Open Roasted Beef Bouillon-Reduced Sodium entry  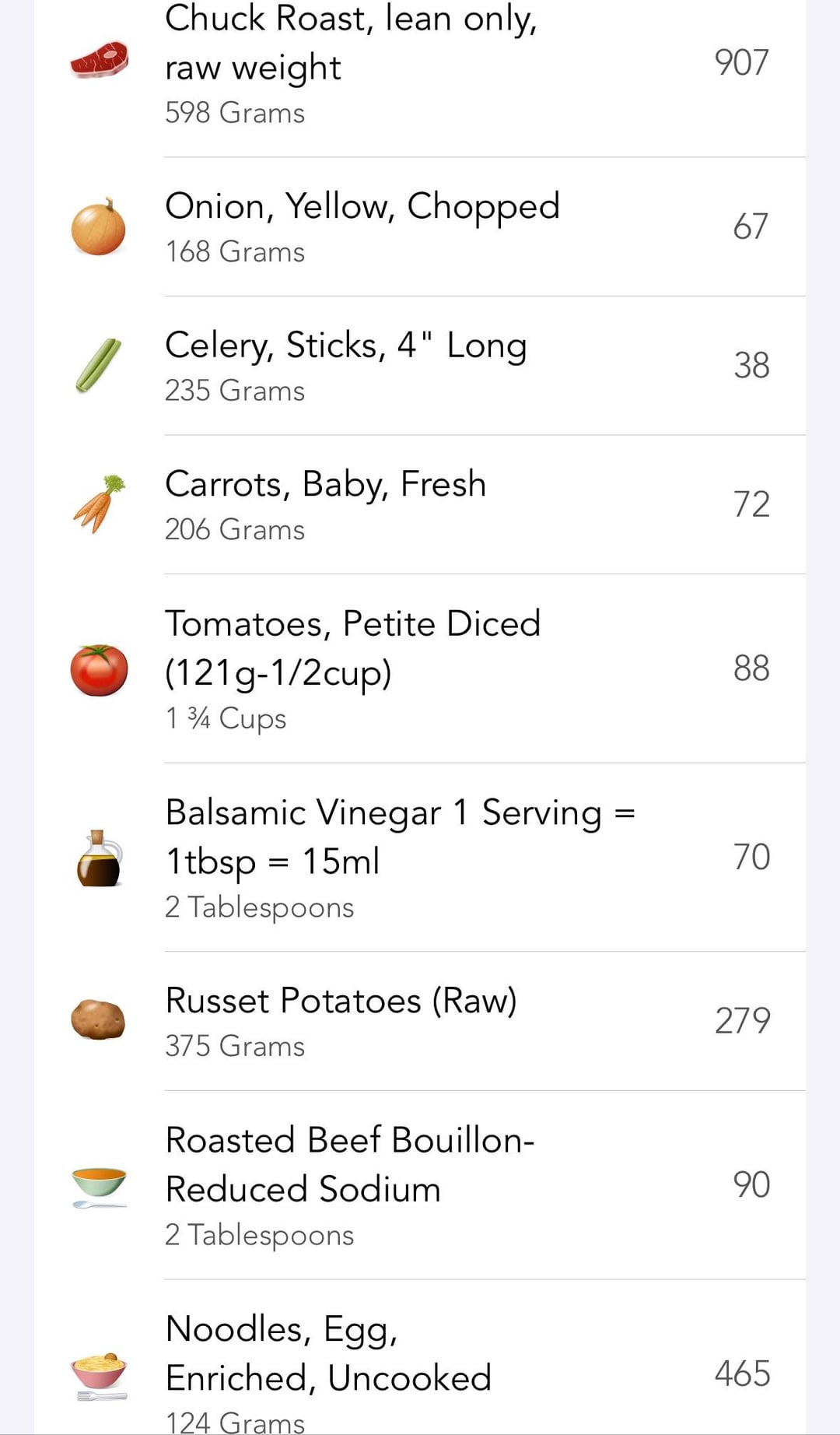[x=420, y=1184]
